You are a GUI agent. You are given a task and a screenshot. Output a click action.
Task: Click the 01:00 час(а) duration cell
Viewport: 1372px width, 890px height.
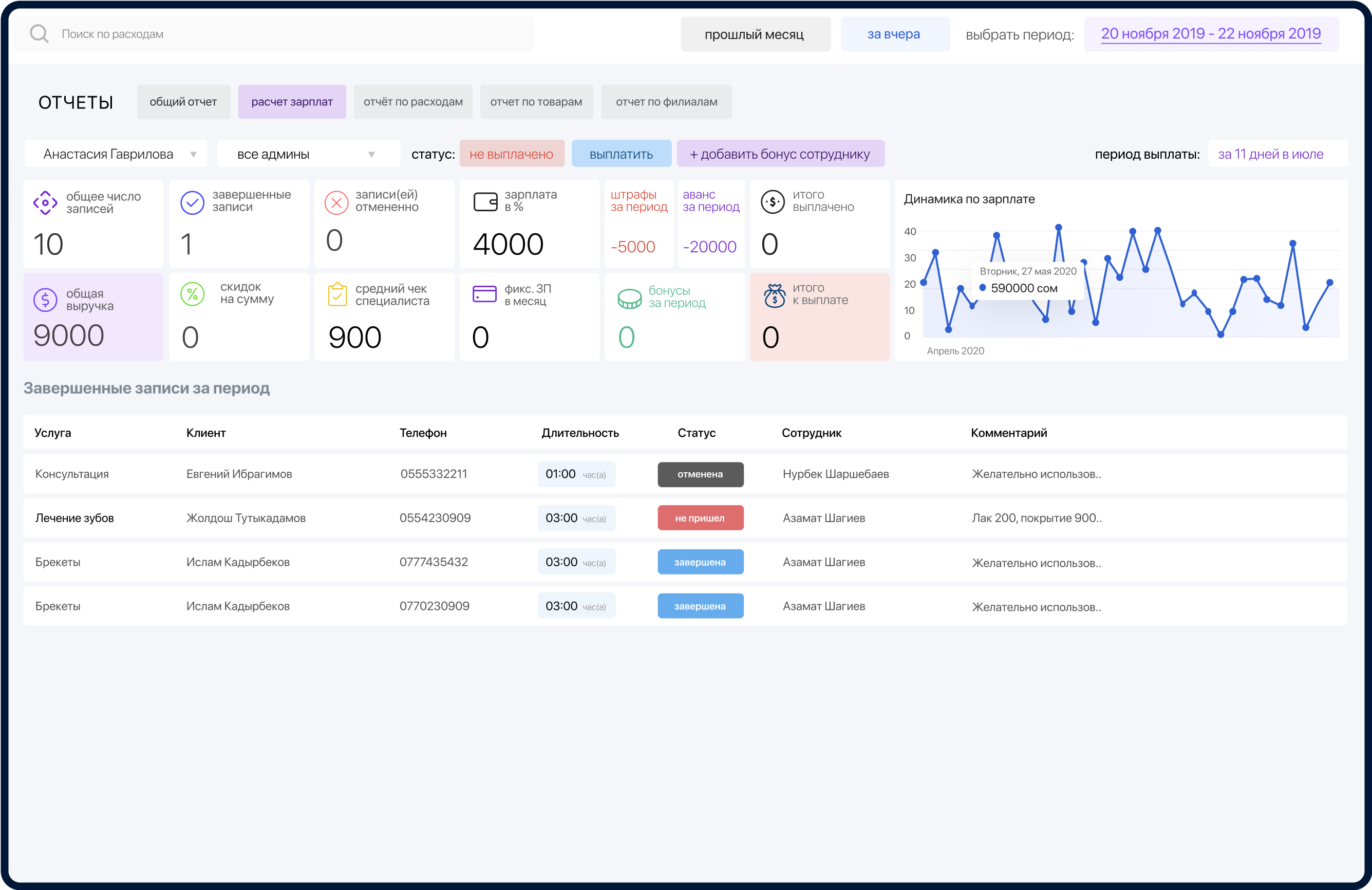pyautogui.click(x=576, y=474)
